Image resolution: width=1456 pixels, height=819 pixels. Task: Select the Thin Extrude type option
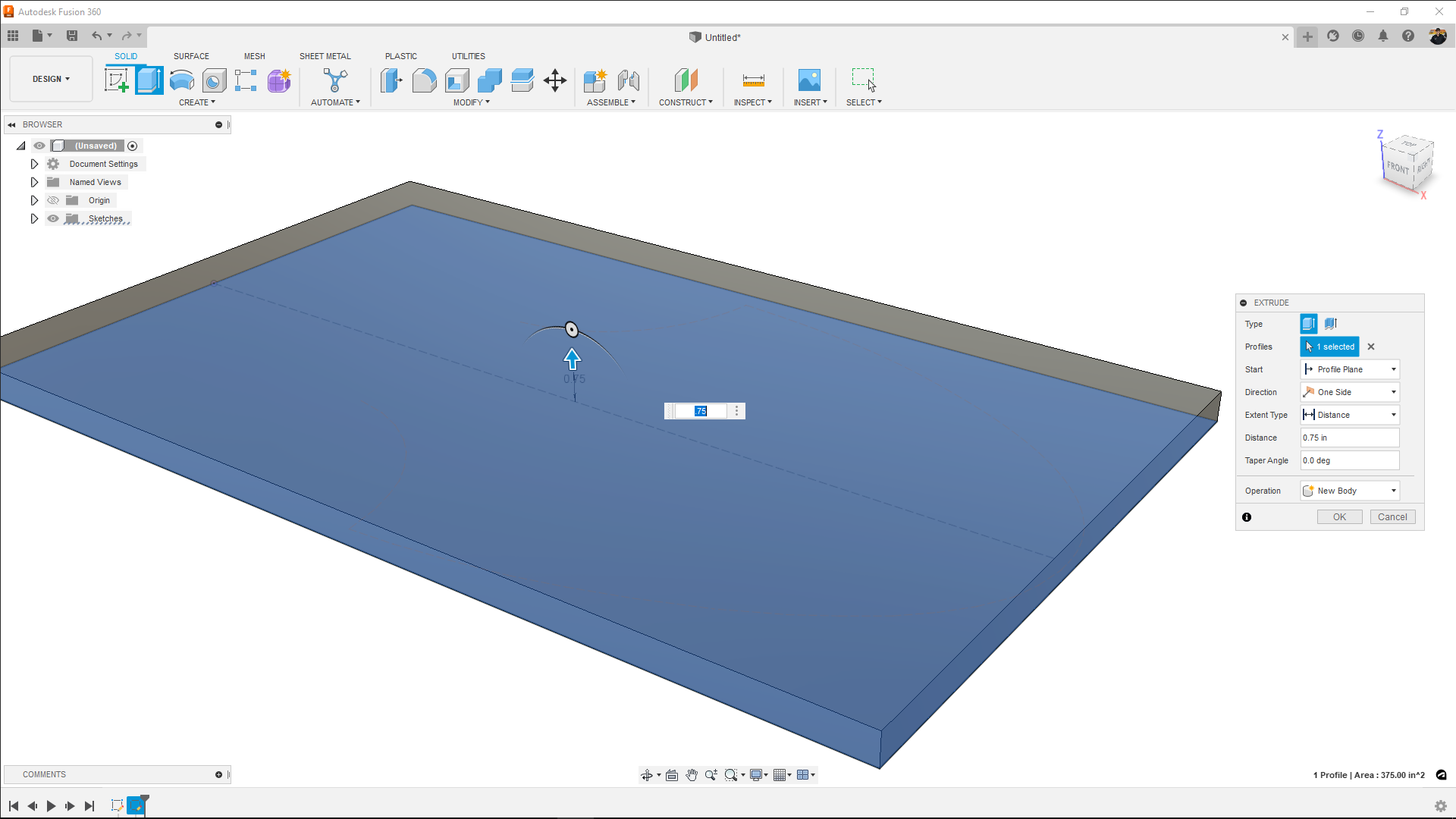tap(1331, 324)
